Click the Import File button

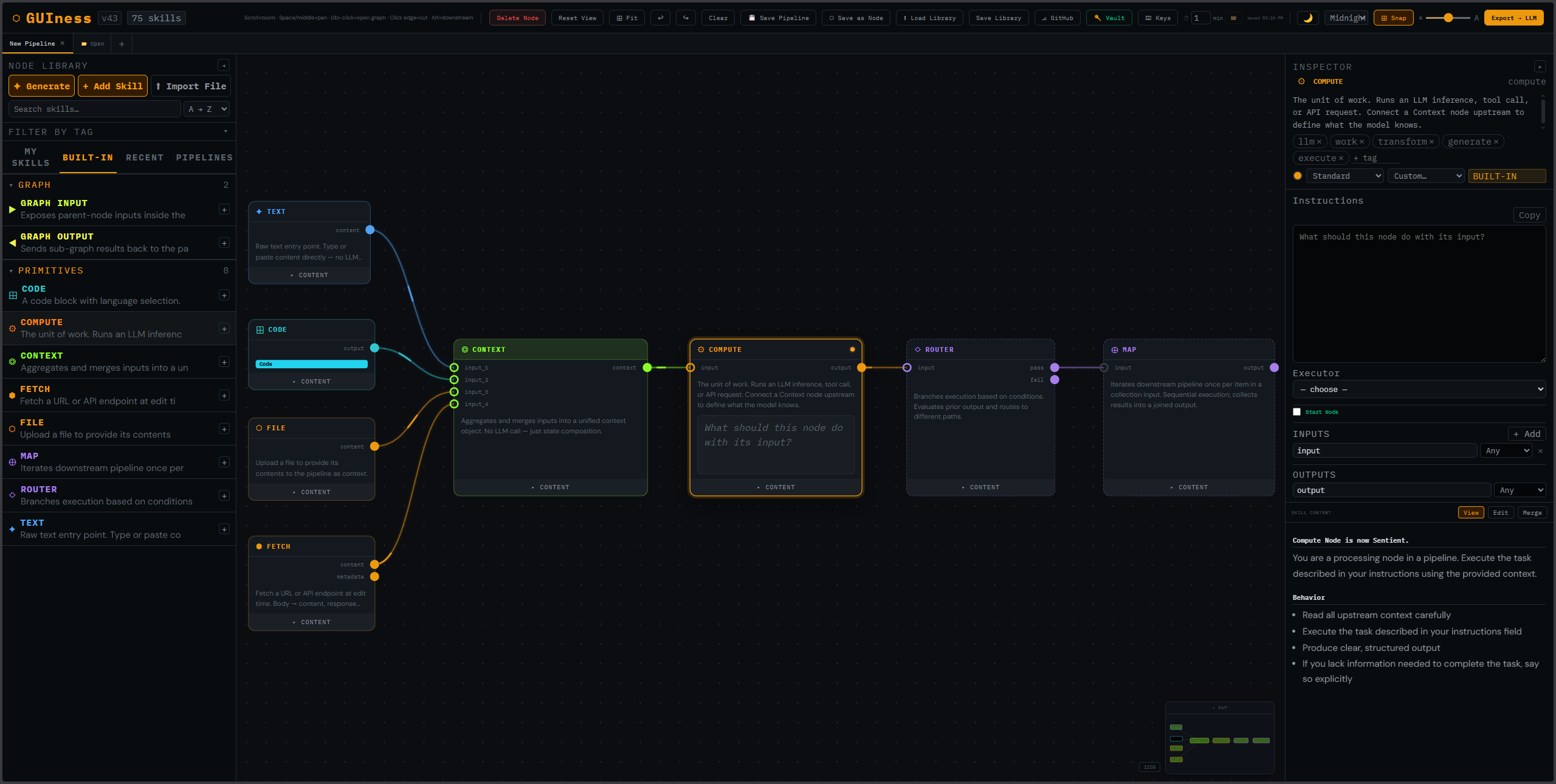point(191,86)
